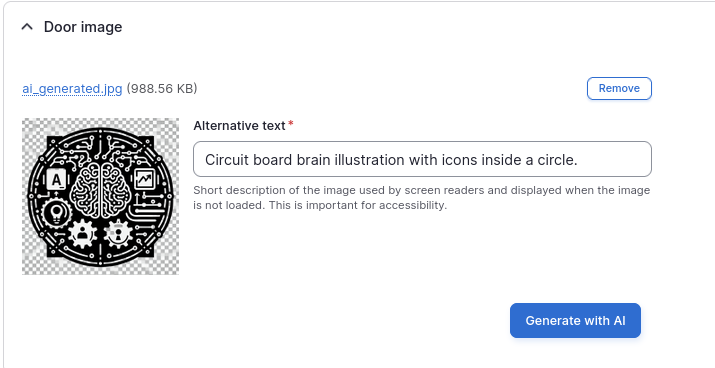Remove the uploaded door image
The image size is (715, 368).
(619, 88)
